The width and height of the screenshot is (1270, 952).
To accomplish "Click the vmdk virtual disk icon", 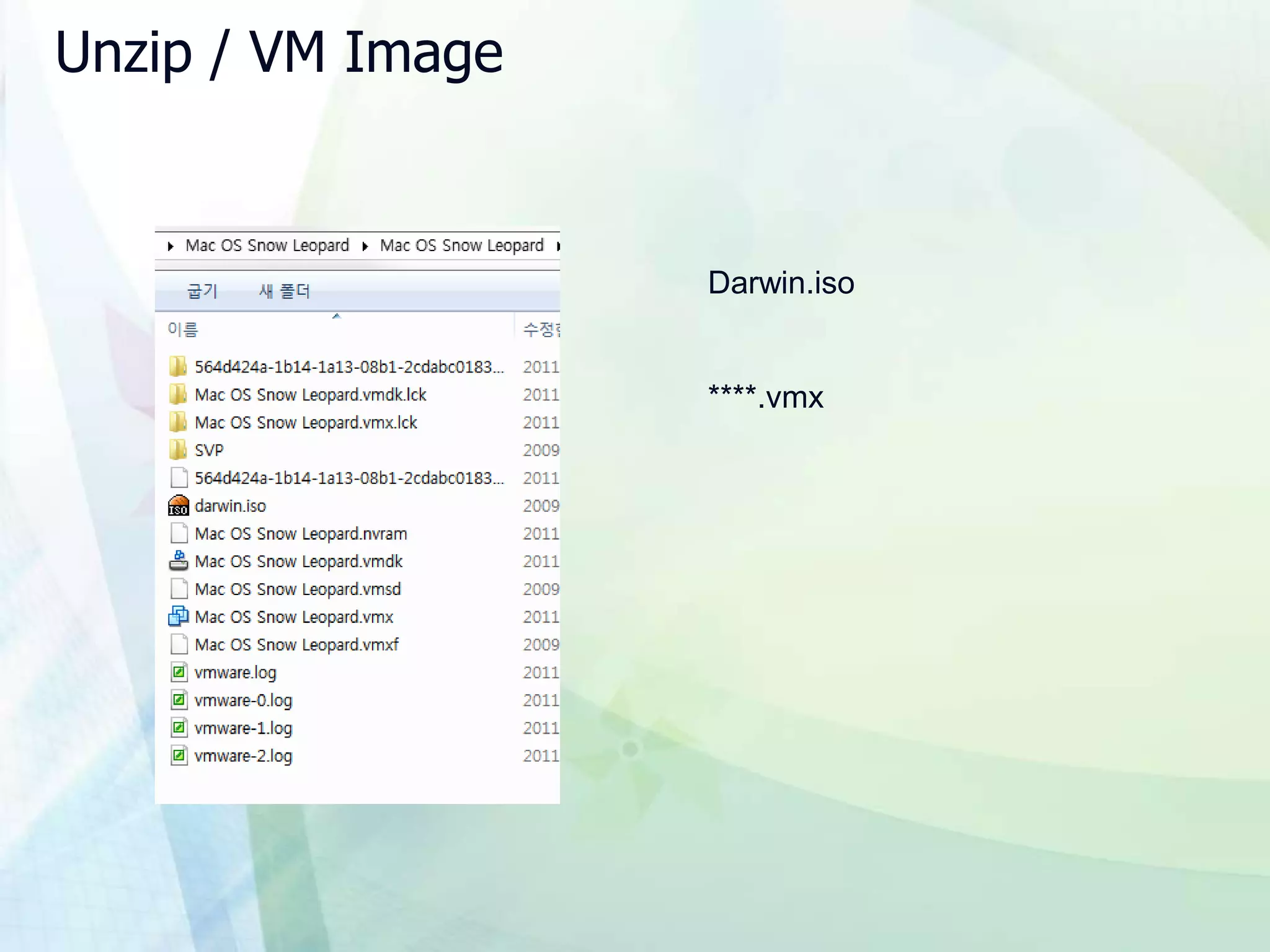I will 178,561.
